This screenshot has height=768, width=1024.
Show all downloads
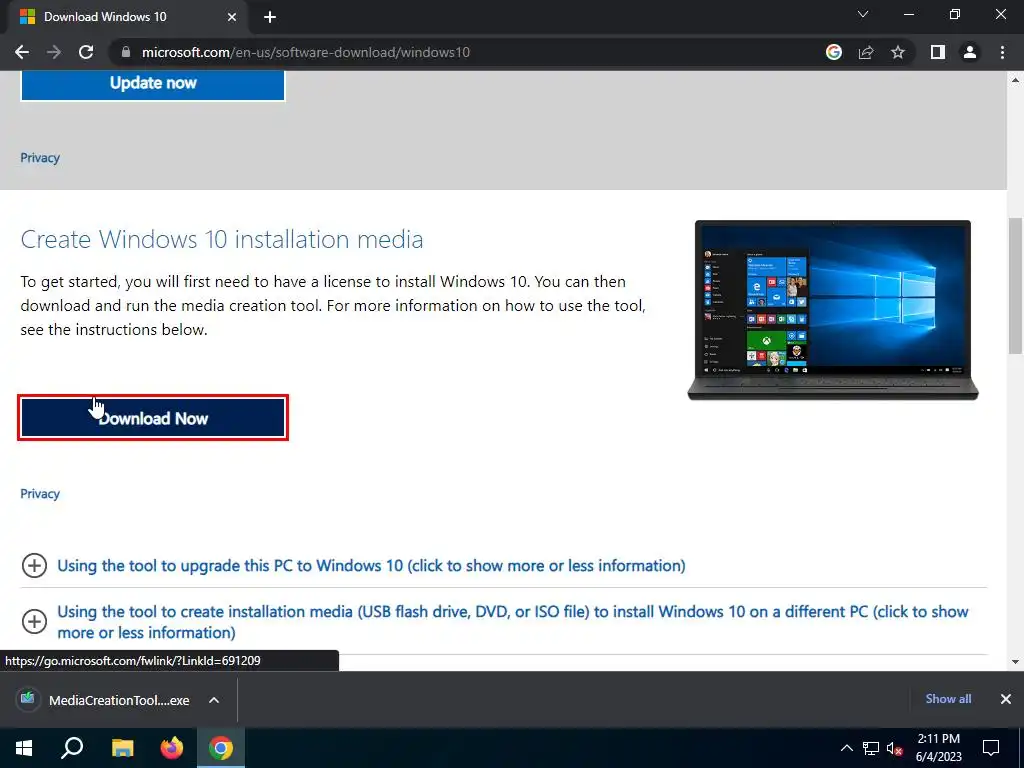(x=948, y=699)
